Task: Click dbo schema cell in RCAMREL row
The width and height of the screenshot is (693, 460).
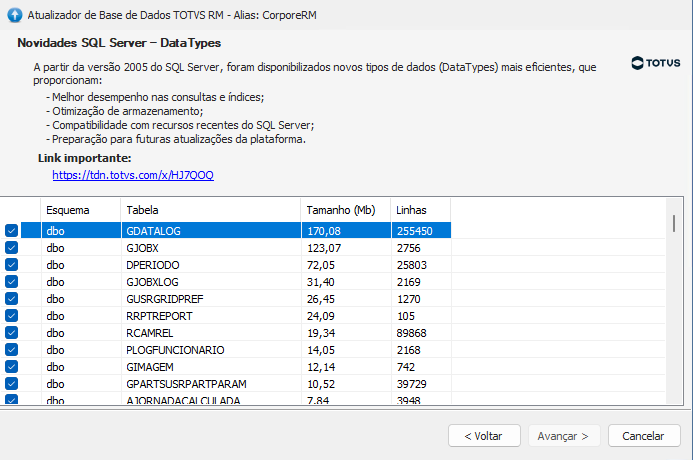Action: tap(81, 333)
